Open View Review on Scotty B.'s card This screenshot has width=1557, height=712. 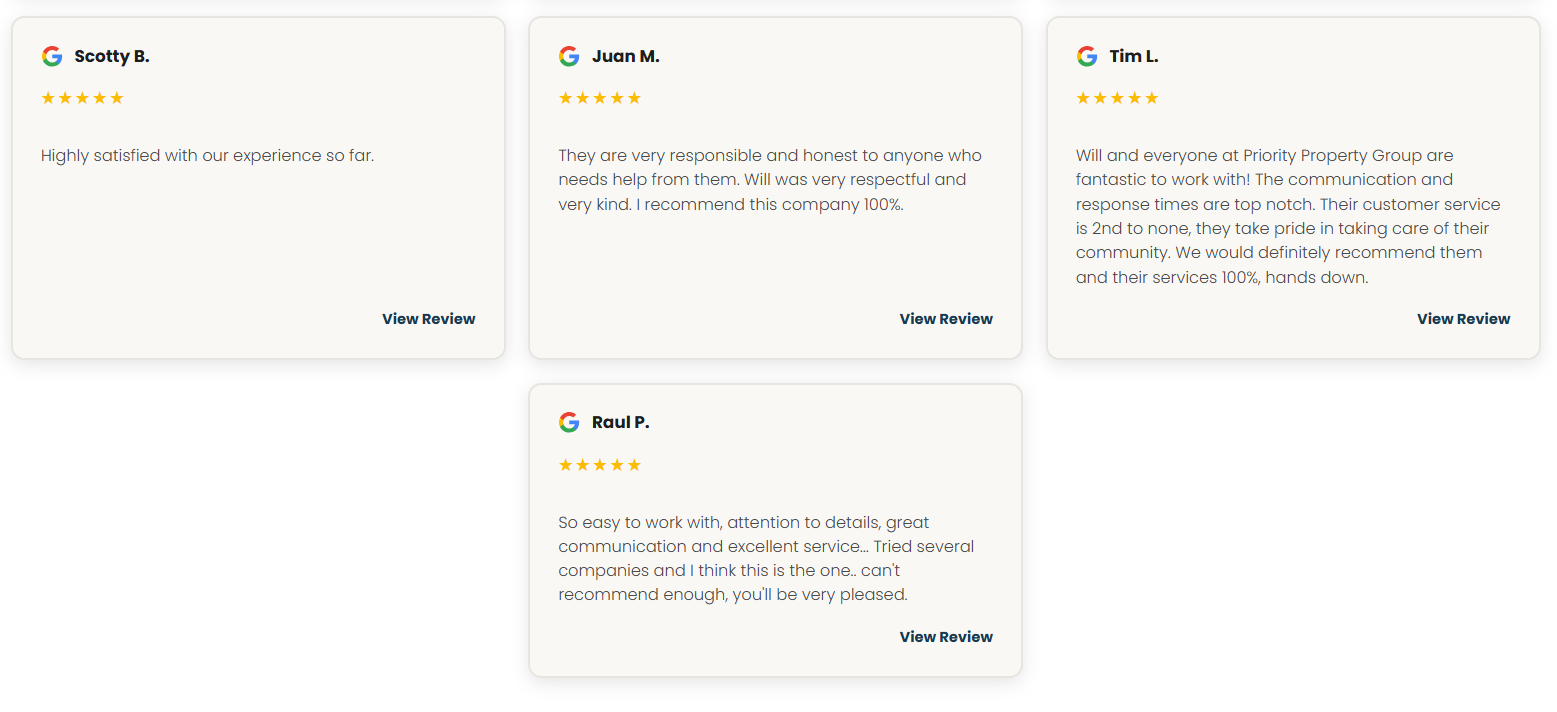click(x=428, y=319)
